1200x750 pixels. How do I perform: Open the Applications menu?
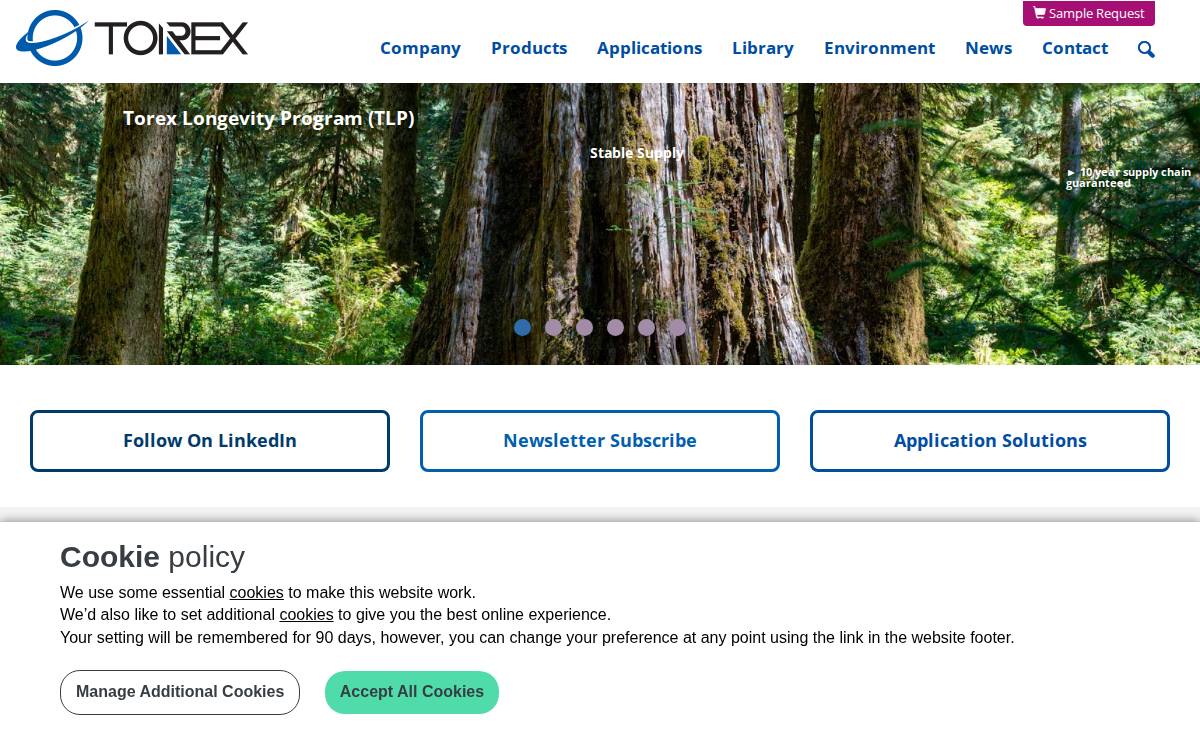[649, 48]
